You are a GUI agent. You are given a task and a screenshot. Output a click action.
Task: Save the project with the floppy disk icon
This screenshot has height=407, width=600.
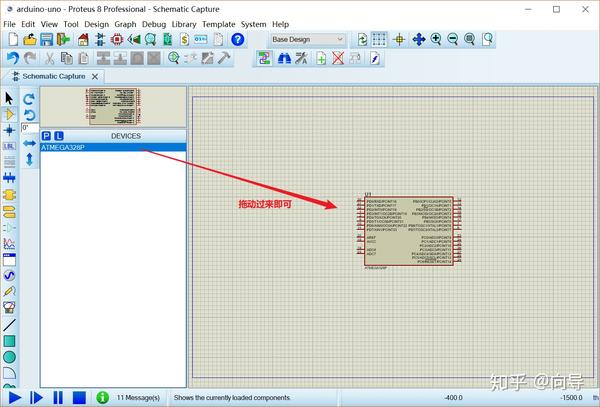tap(47, 39)
